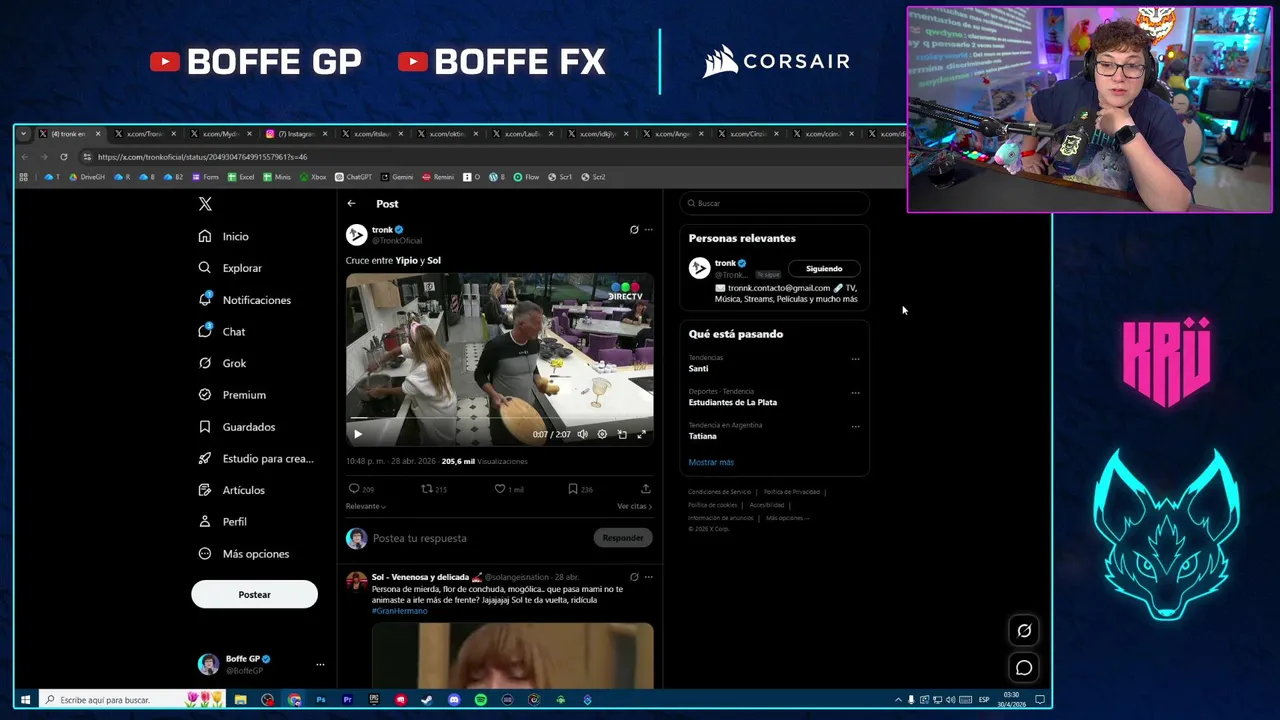Toggle picture-in-picture on the video

[622, 434]
